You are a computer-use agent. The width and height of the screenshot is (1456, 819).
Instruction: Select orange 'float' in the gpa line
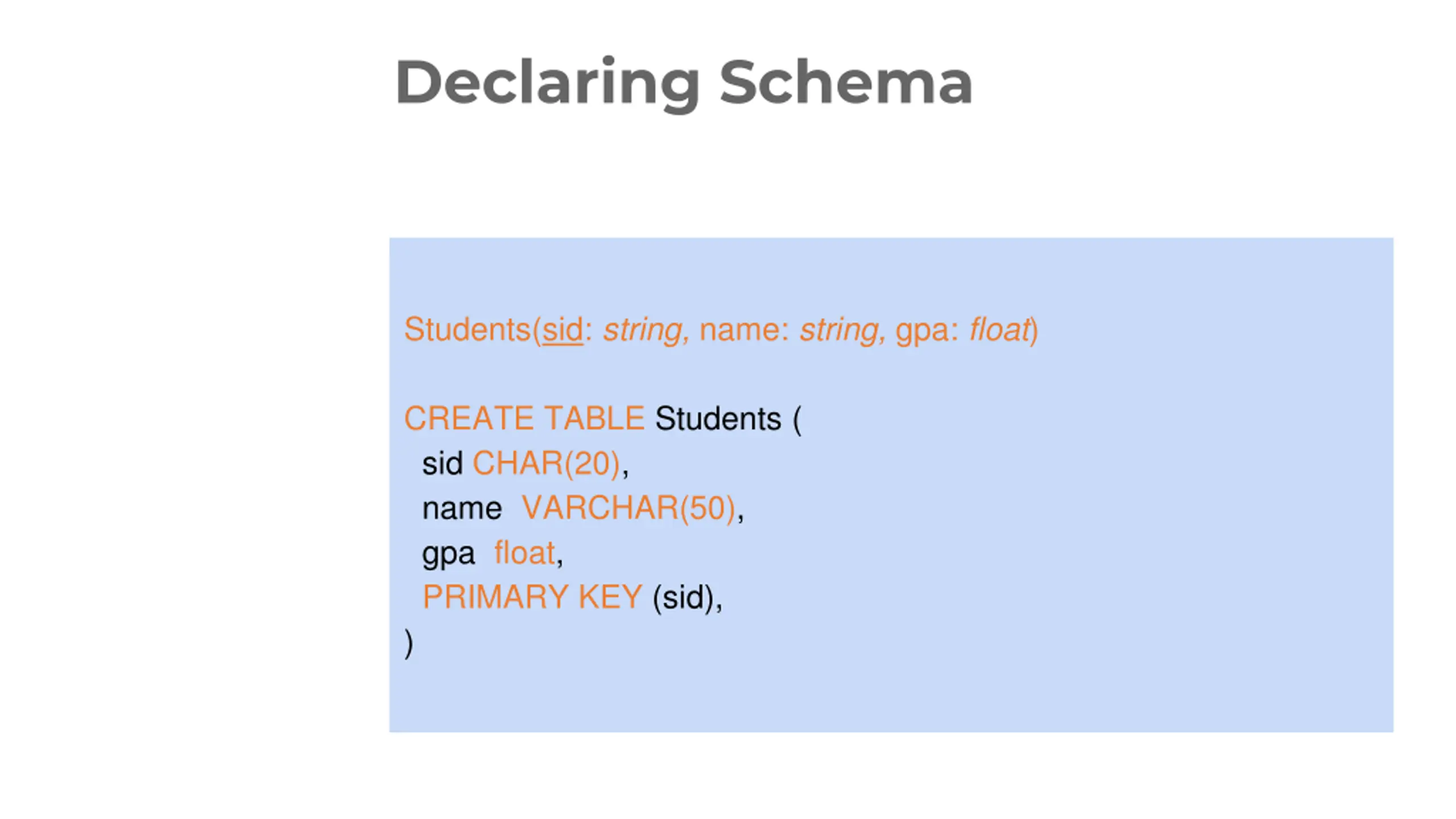(x=524, y=553)
